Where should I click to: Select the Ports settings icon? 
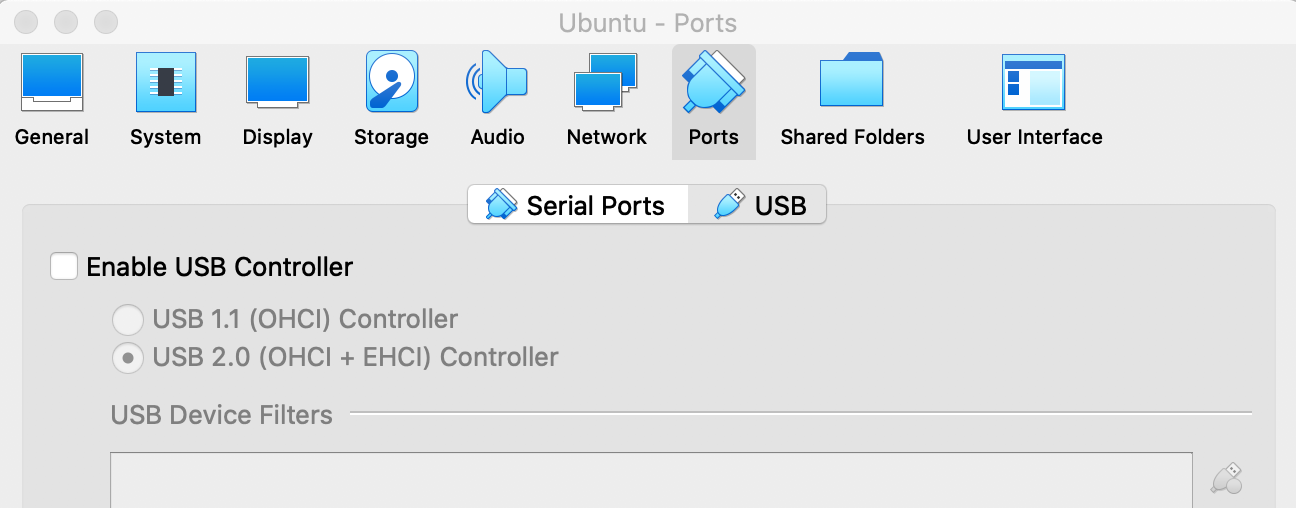tap(713, 100)
